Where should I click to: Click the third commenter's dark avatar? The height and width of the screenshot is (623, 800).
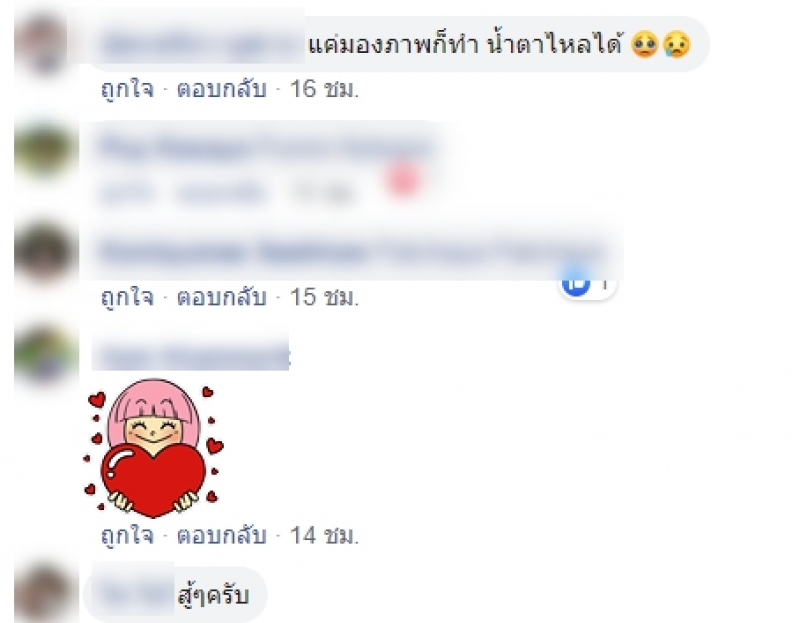[43, 252]
